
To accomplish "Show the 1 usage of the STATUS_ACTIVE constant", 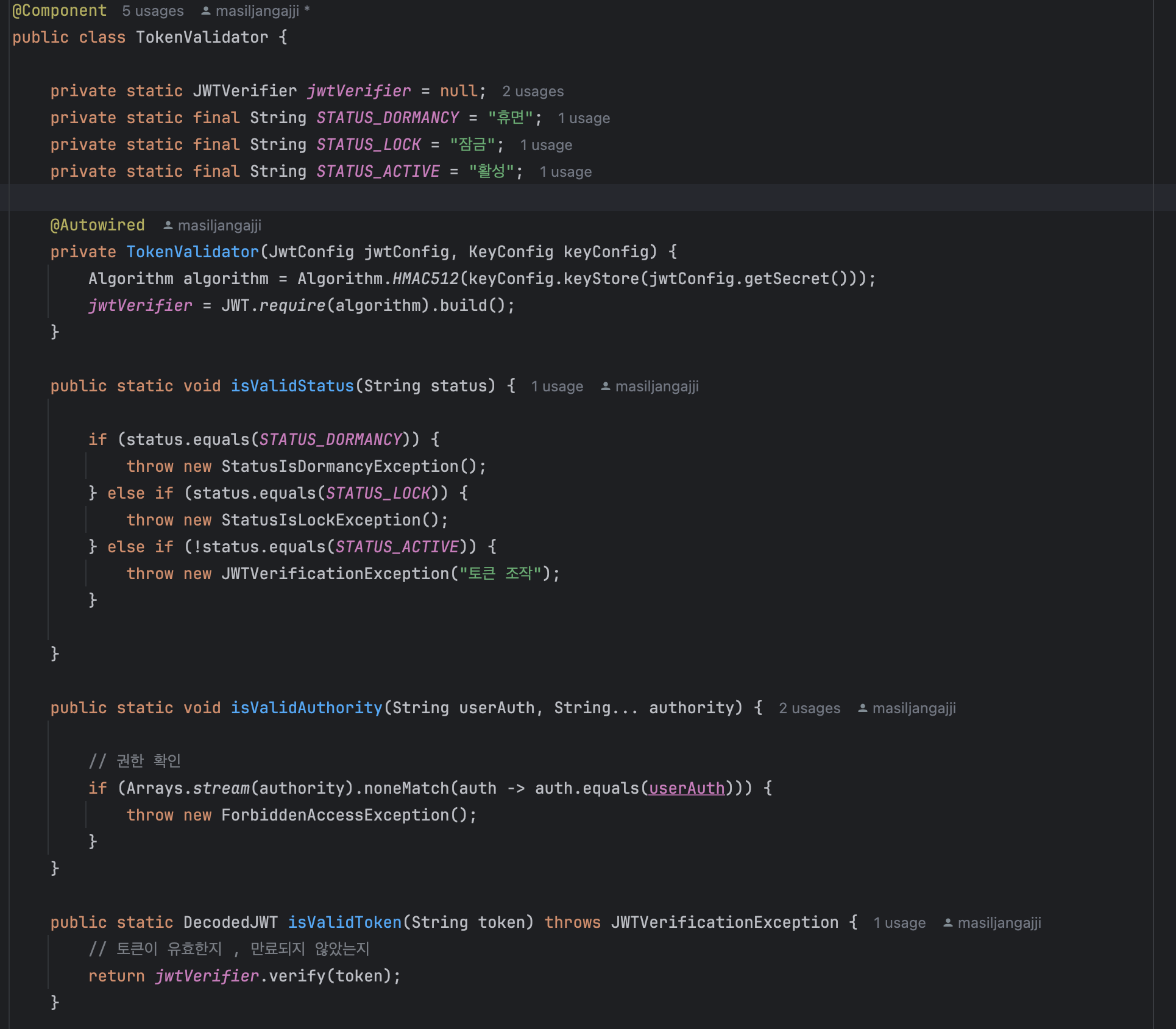I will pyautogui.click(x=565, y=172).
